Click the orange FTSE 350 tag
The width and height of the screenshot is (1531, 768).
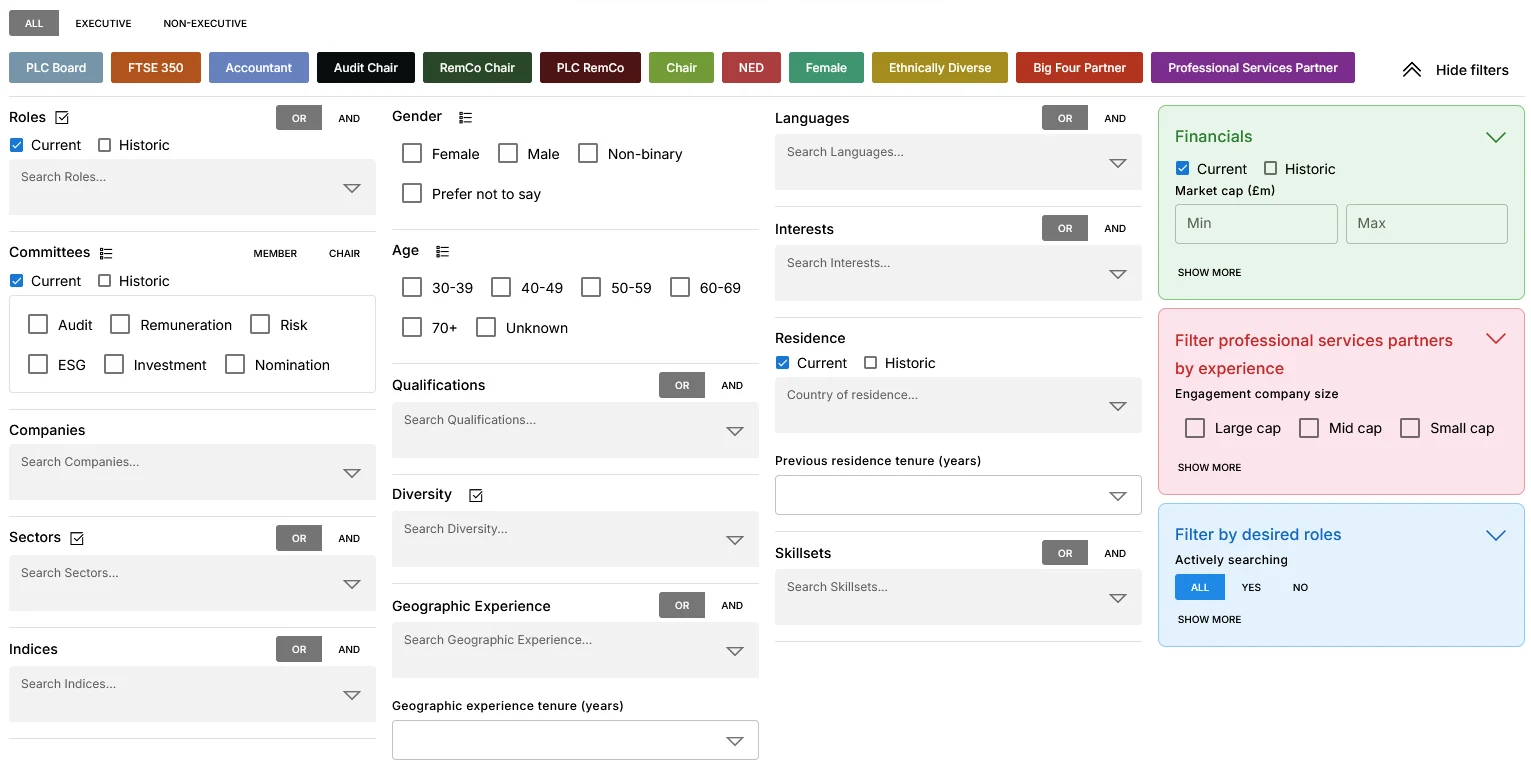pyautogui.click(x=156, y=68)
